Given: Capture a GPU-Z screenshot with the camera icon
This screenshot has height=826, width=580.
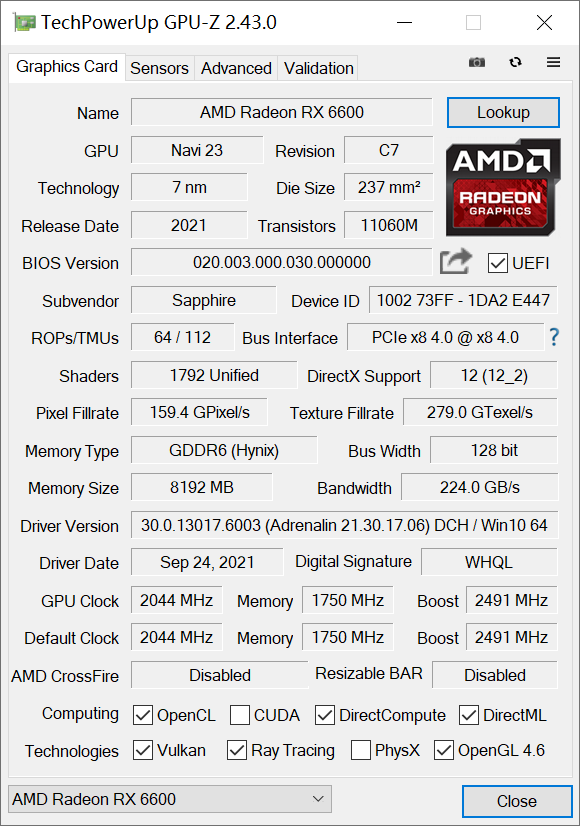Looking at the screenshot, I should (477, 62).
